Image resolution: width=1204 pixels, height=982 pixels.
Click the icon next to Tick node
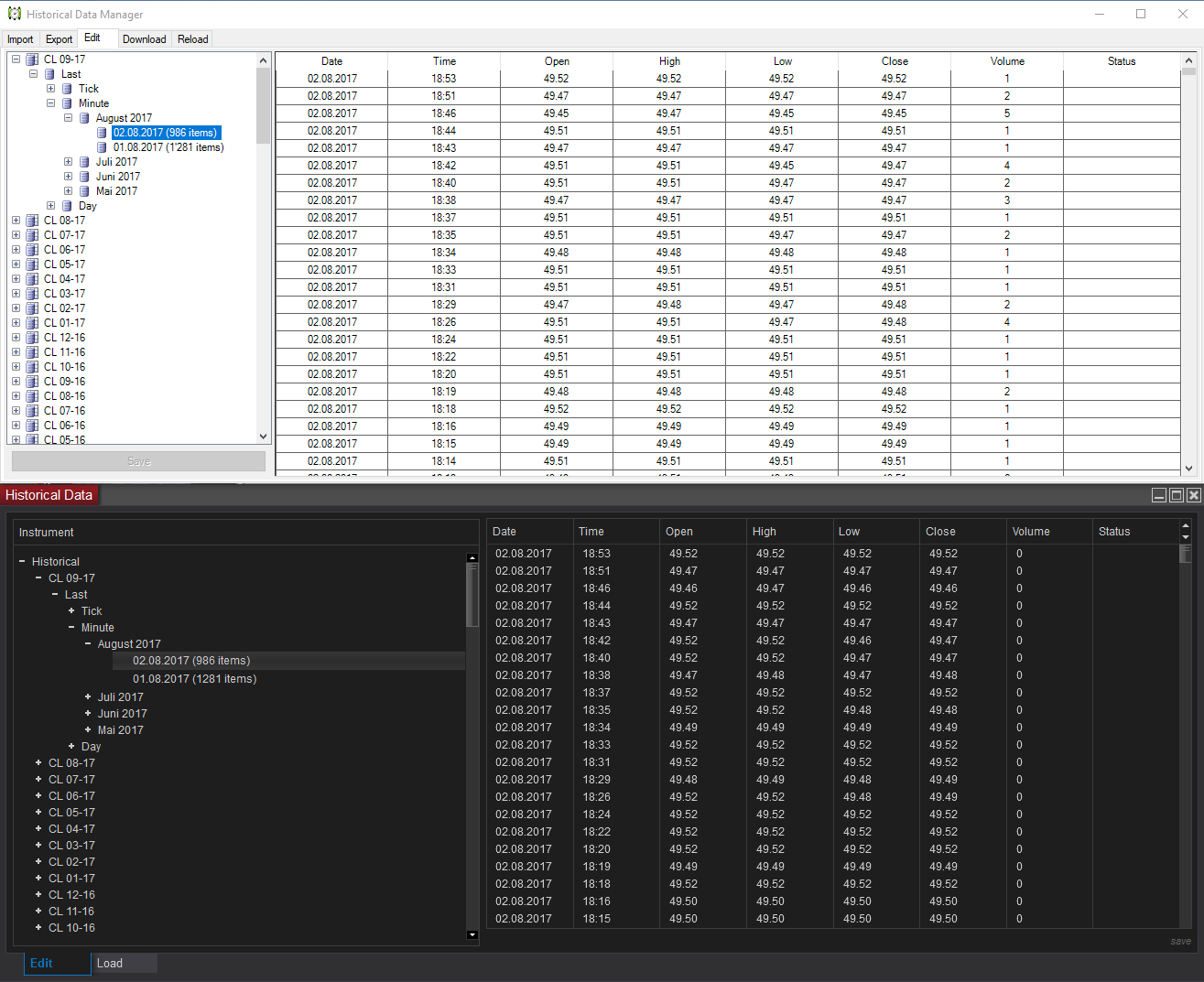pos(67,89)
